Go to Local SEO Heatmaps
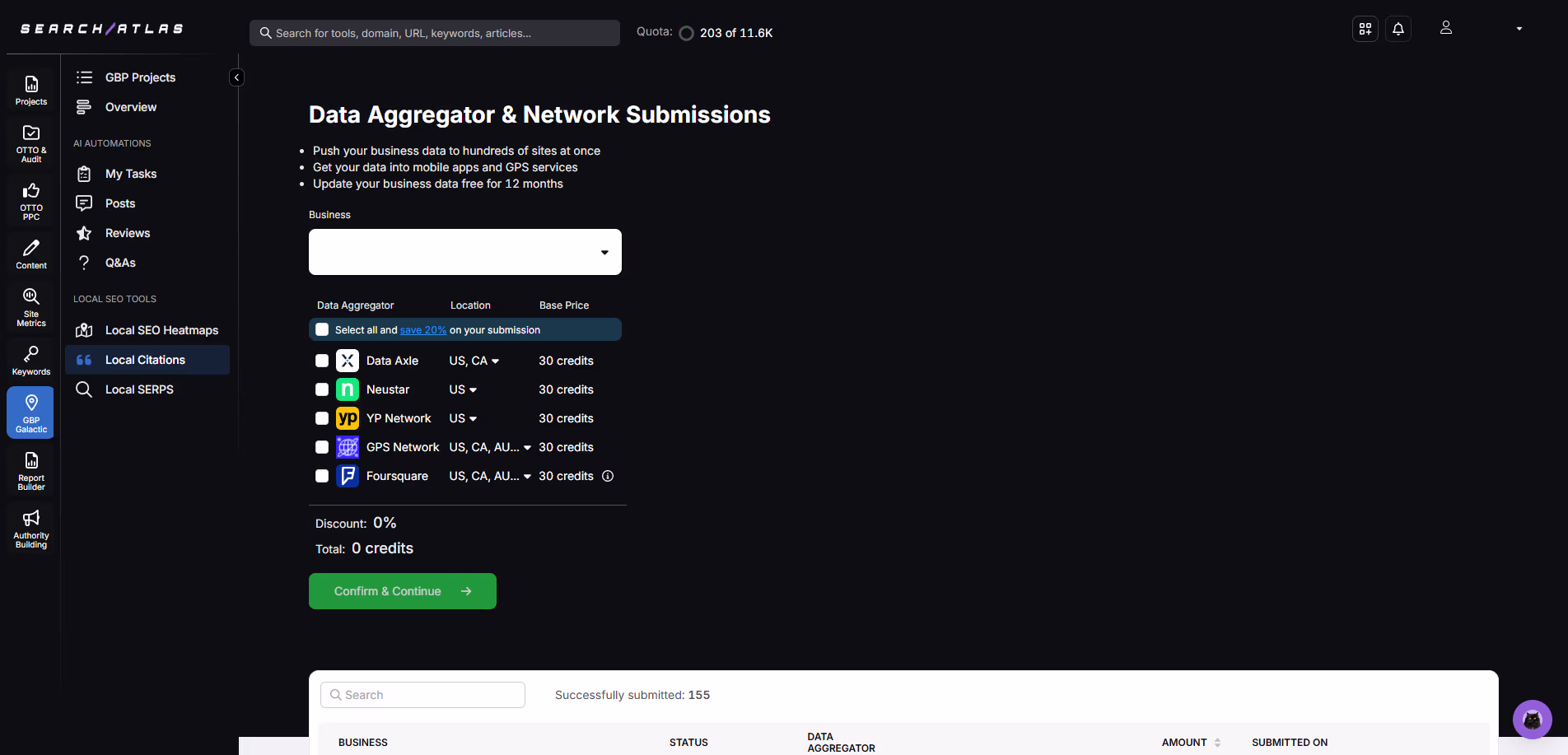Image resolution: width=1568 pixels, height=755 pixels. (161, 330)
